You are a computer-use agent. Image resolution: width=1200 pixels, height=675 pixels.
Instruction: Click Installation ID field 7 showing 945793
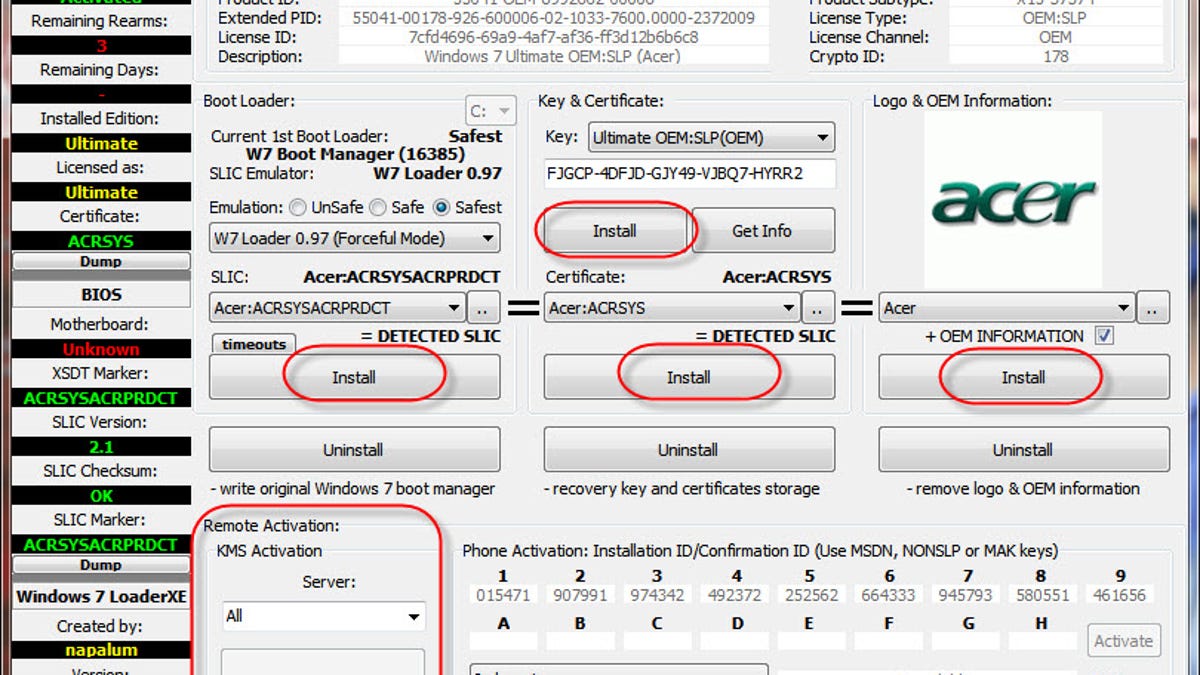pyautogui.click(x=967, y=594)
